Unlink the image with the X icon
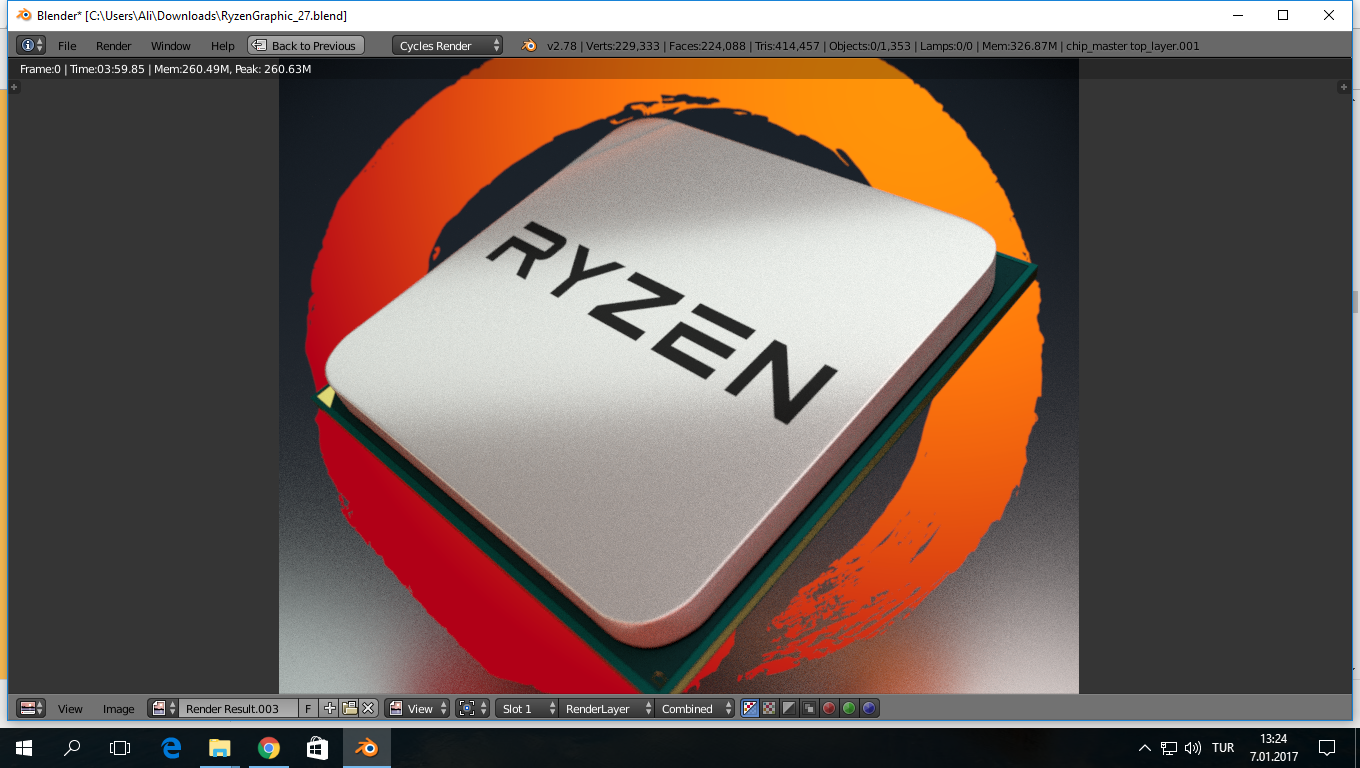Screen dimensions: 1360x768 click(x=368, y=708)
